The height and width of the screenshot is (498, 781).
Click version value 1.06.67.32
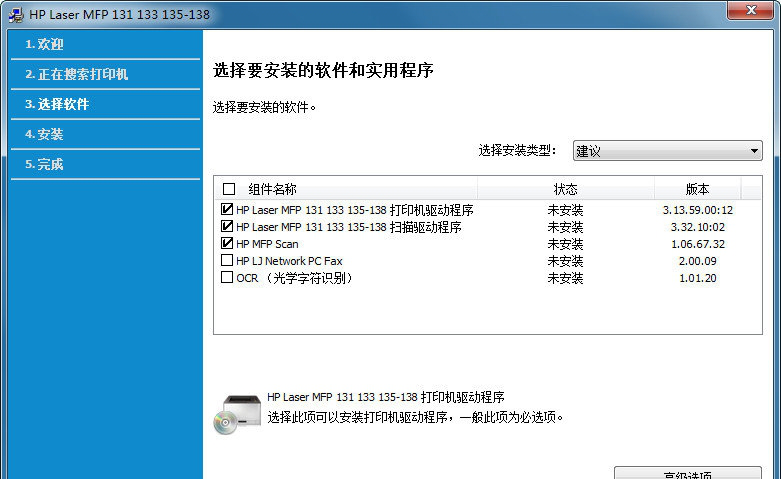(697, 244)
